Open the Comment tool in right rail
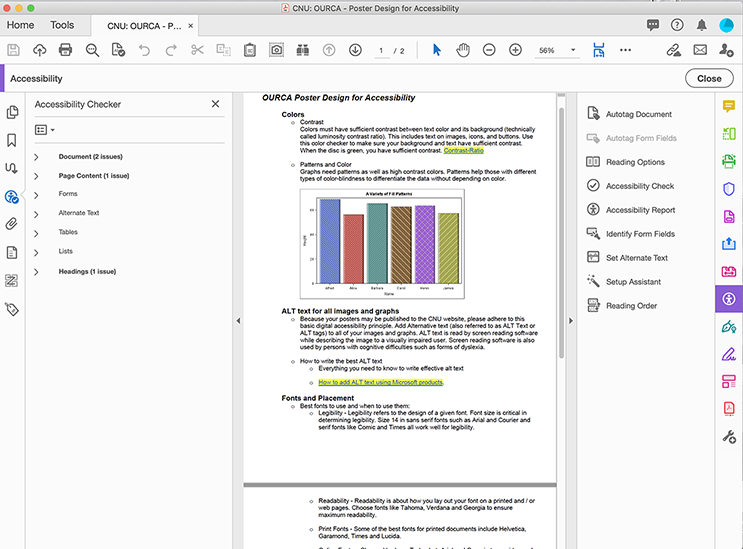The height and width of the screenshot is (549, 743). click(729, 106)
